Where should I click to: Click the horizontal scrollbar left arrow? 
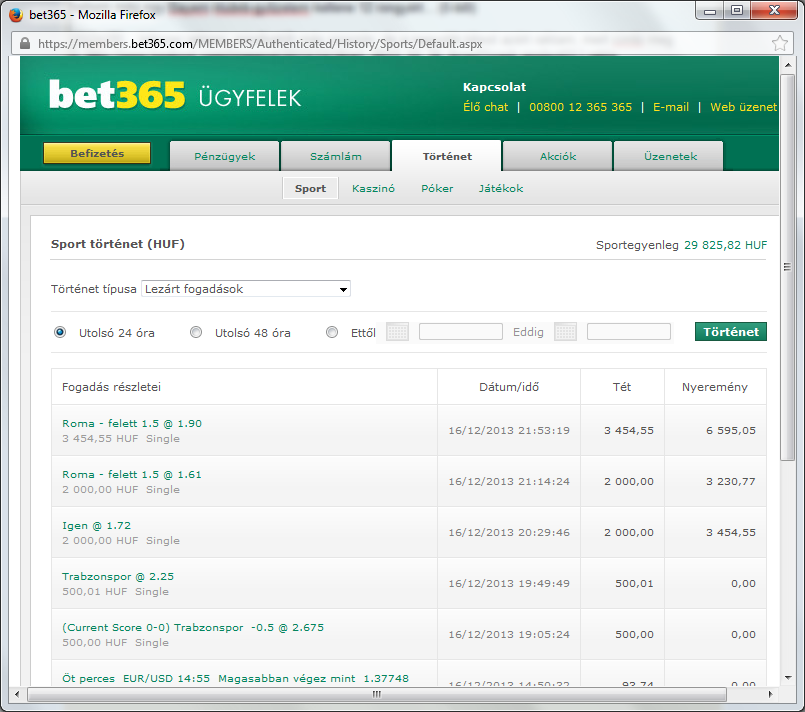point(16,694)
